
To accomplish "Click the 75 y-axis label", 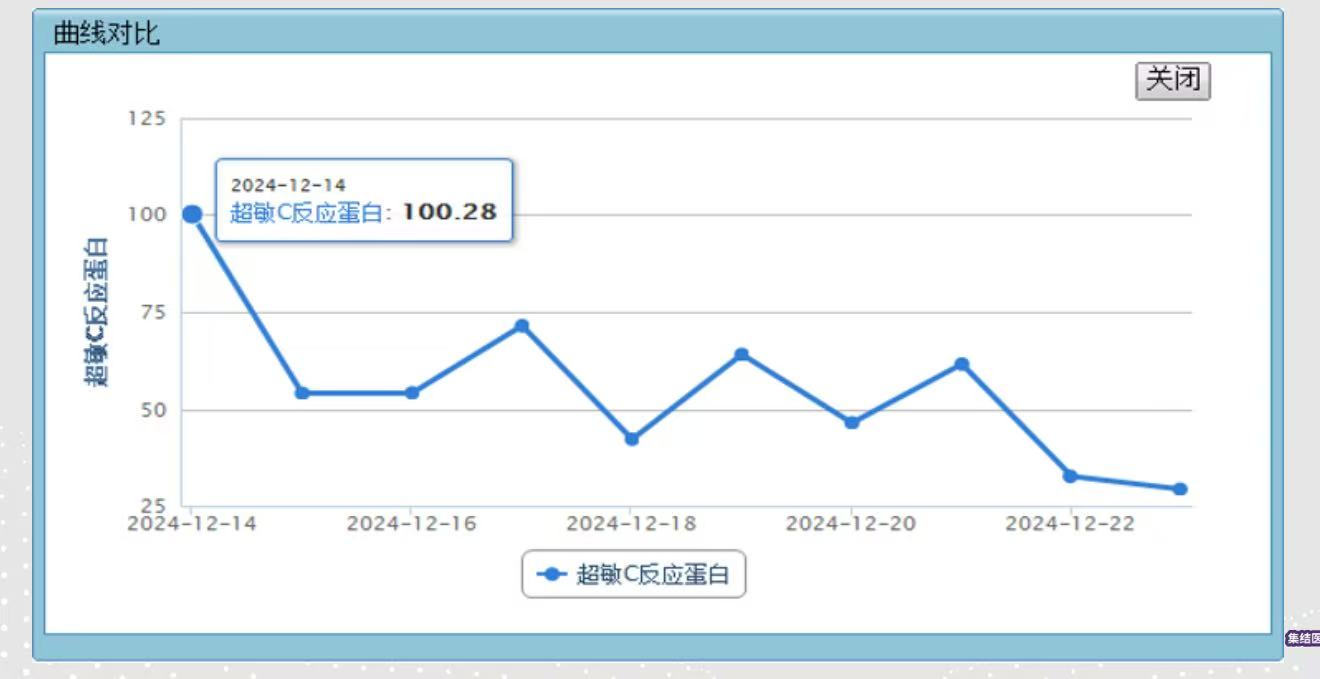I will pos(150,313).
